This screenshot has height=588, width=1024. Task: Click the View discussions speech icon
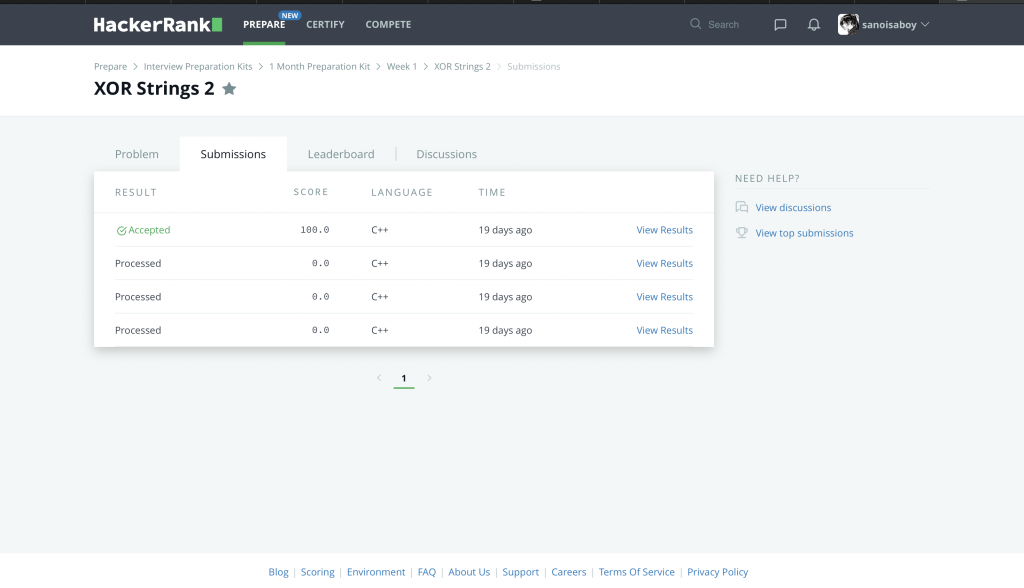(x=741, y=207)
